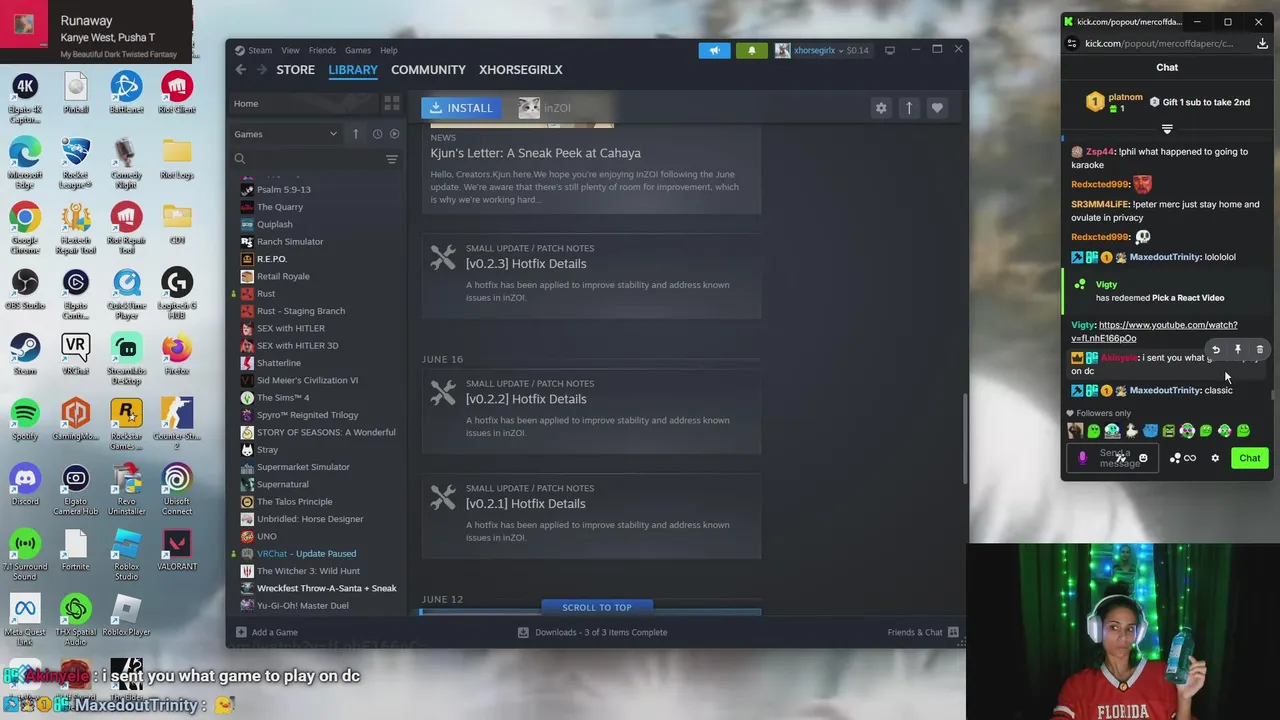Sort games by recent activity clock icon

[377, 134]
